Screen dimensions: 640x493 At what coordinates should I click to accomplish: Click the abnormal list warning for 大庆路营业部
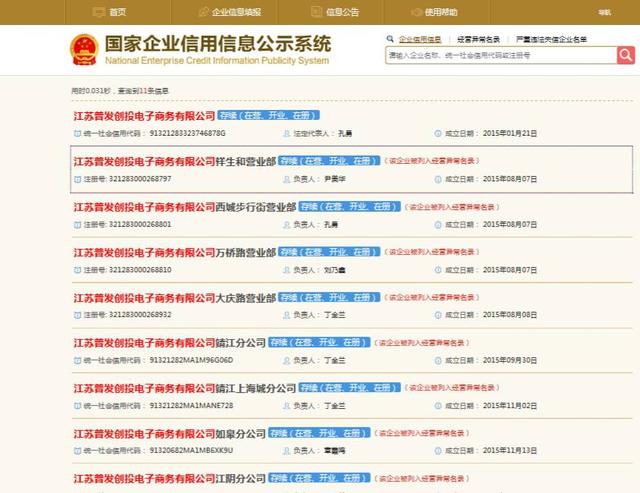(x=432, y=298)
